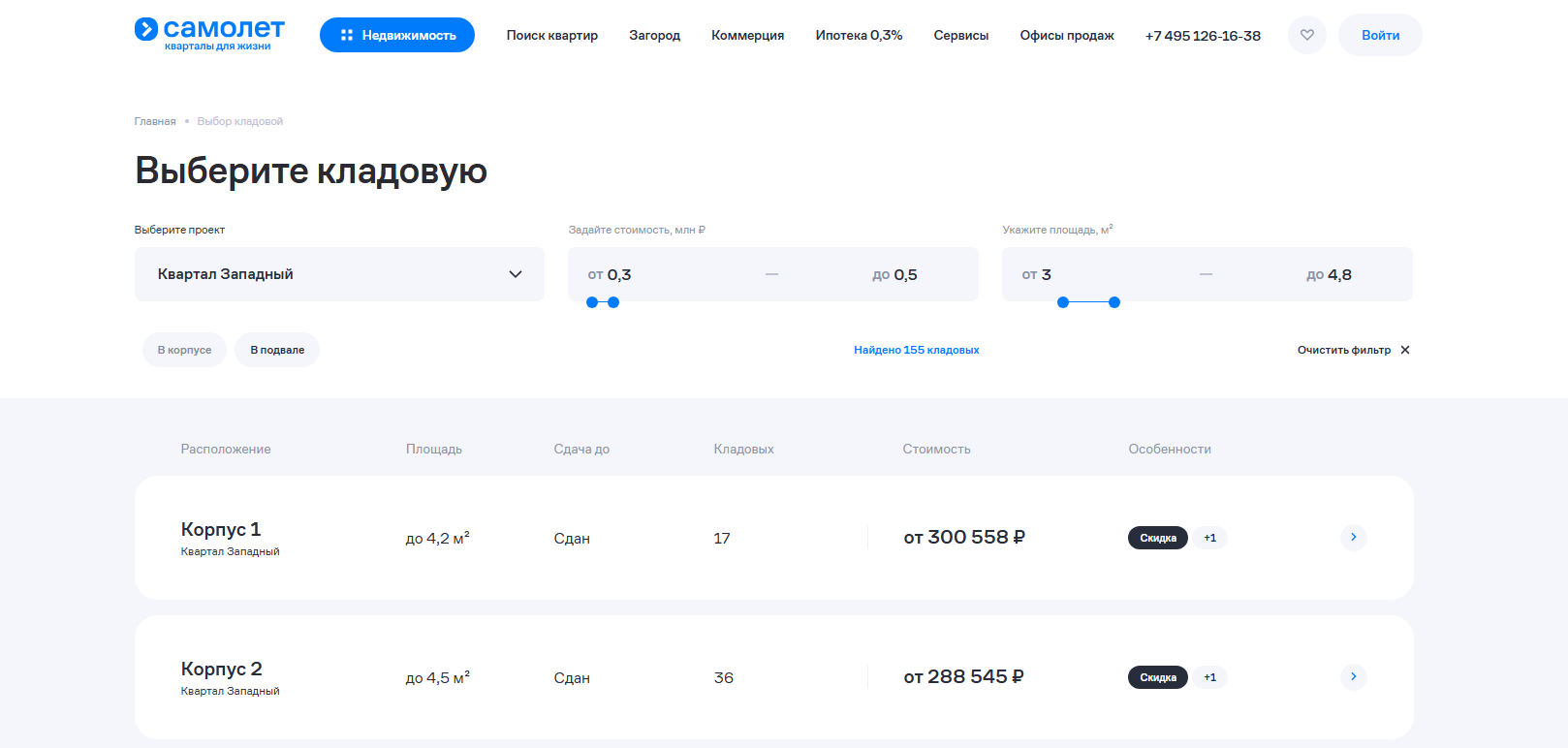Go to Офисы продаж
The height and width of the screenshot is (748, 1568).
pyautogui.click(x=1067, y=35)
